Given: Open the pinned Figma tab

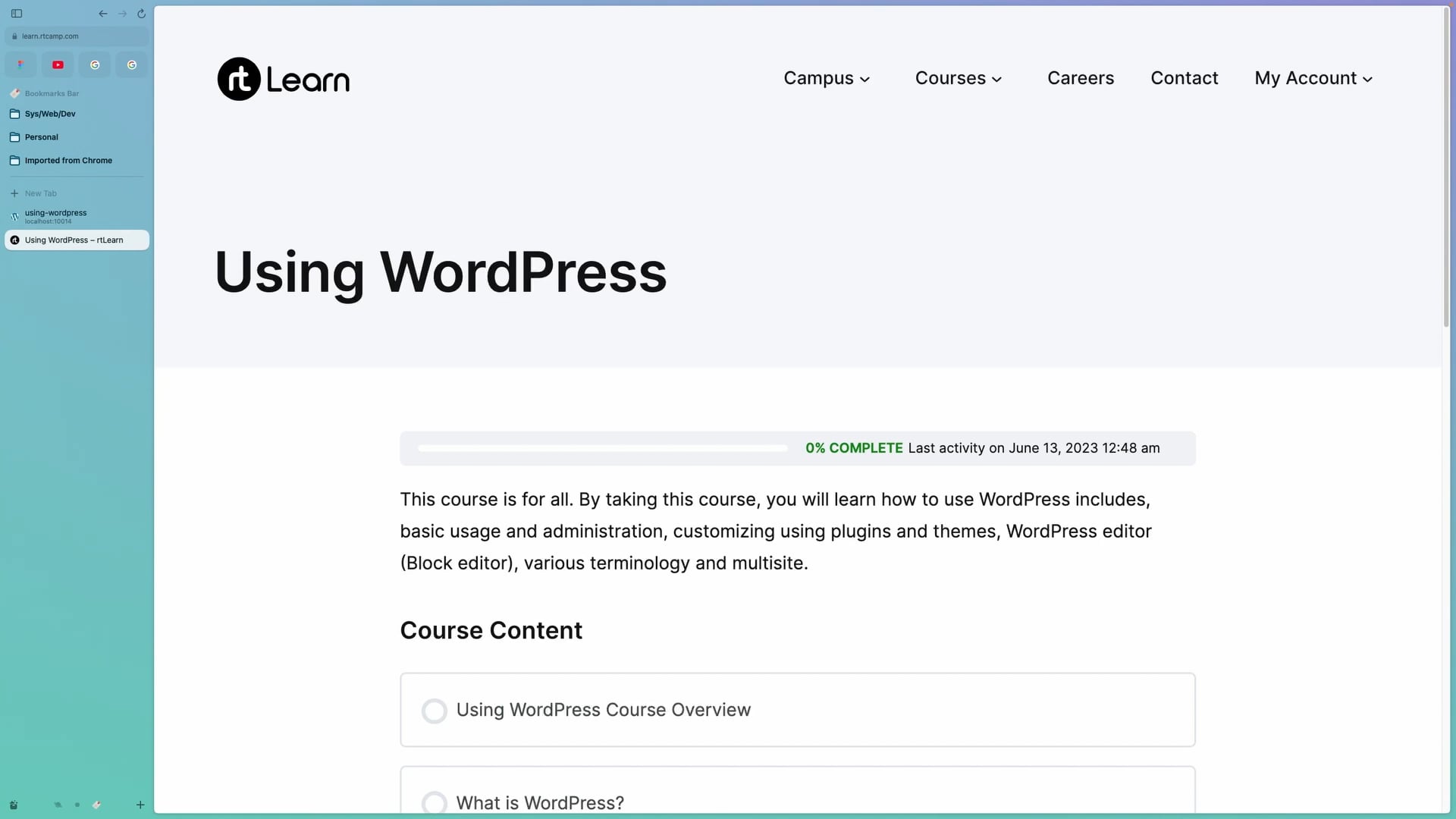Looking at the screenshot, I should click(20, 64).
